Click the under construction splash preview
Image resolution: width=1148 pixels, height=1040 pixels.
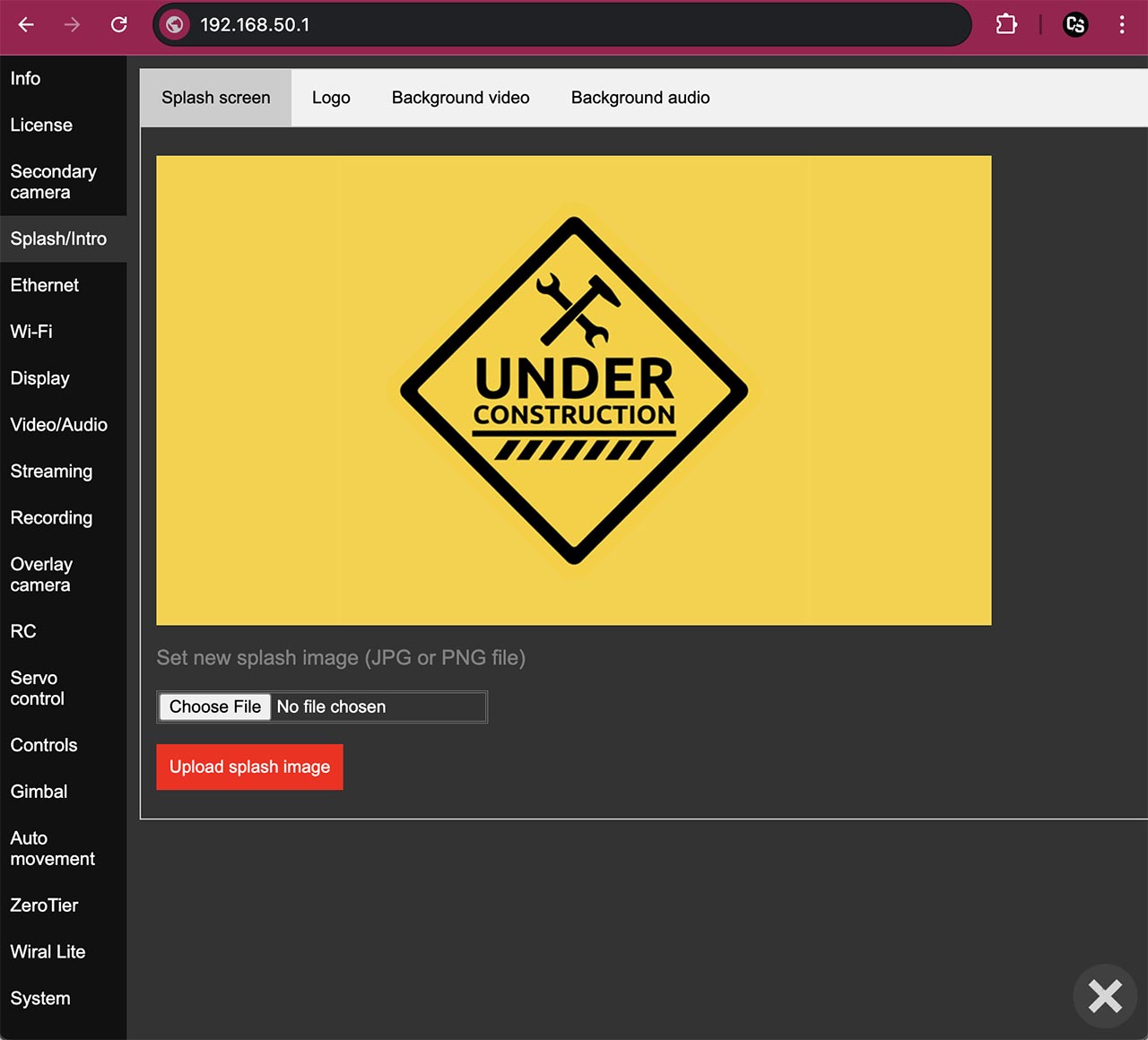pyautogui.click(x=574, y=390)
